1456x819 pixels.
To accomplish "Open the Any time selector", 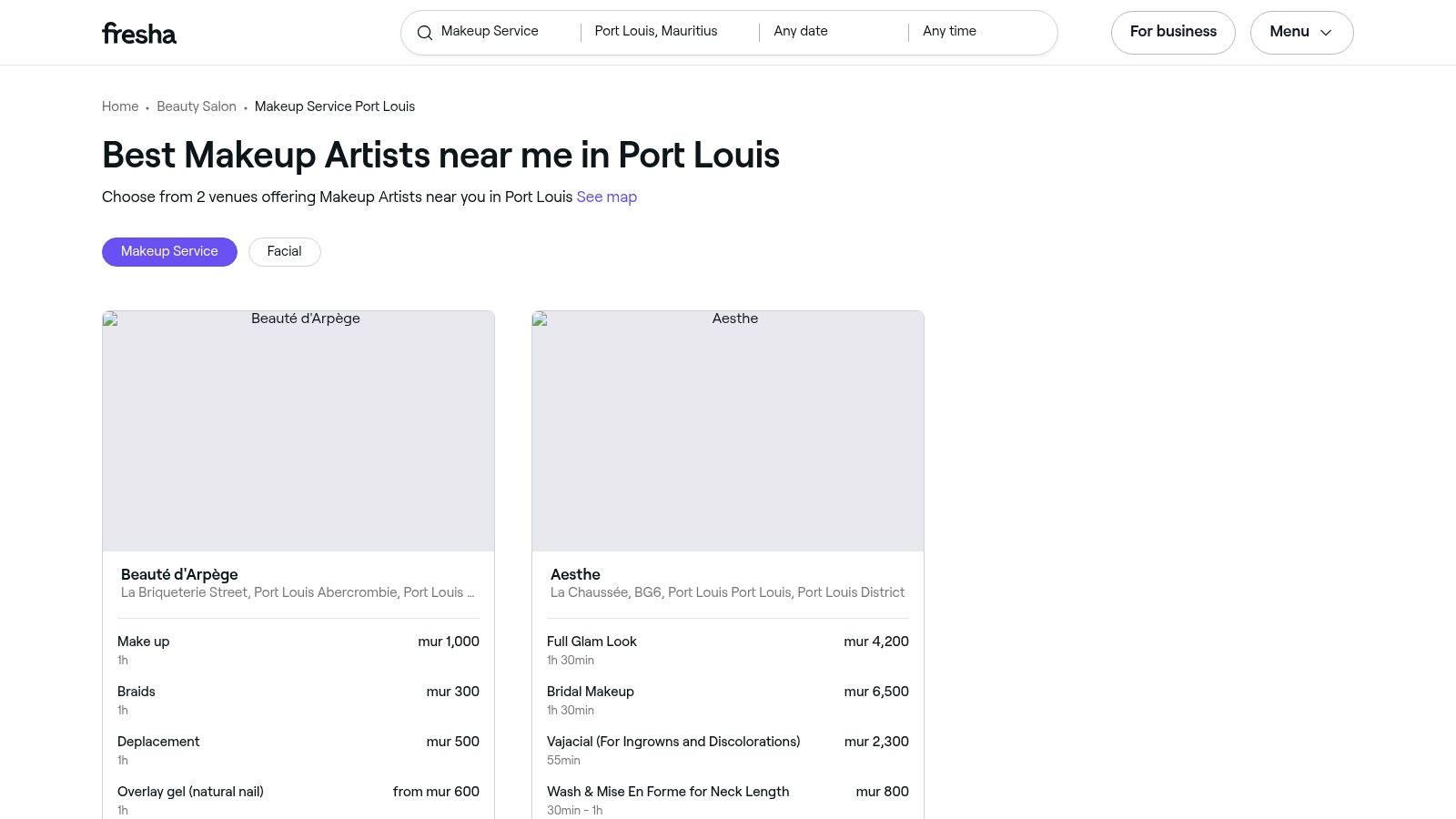I will pos(949,32).
